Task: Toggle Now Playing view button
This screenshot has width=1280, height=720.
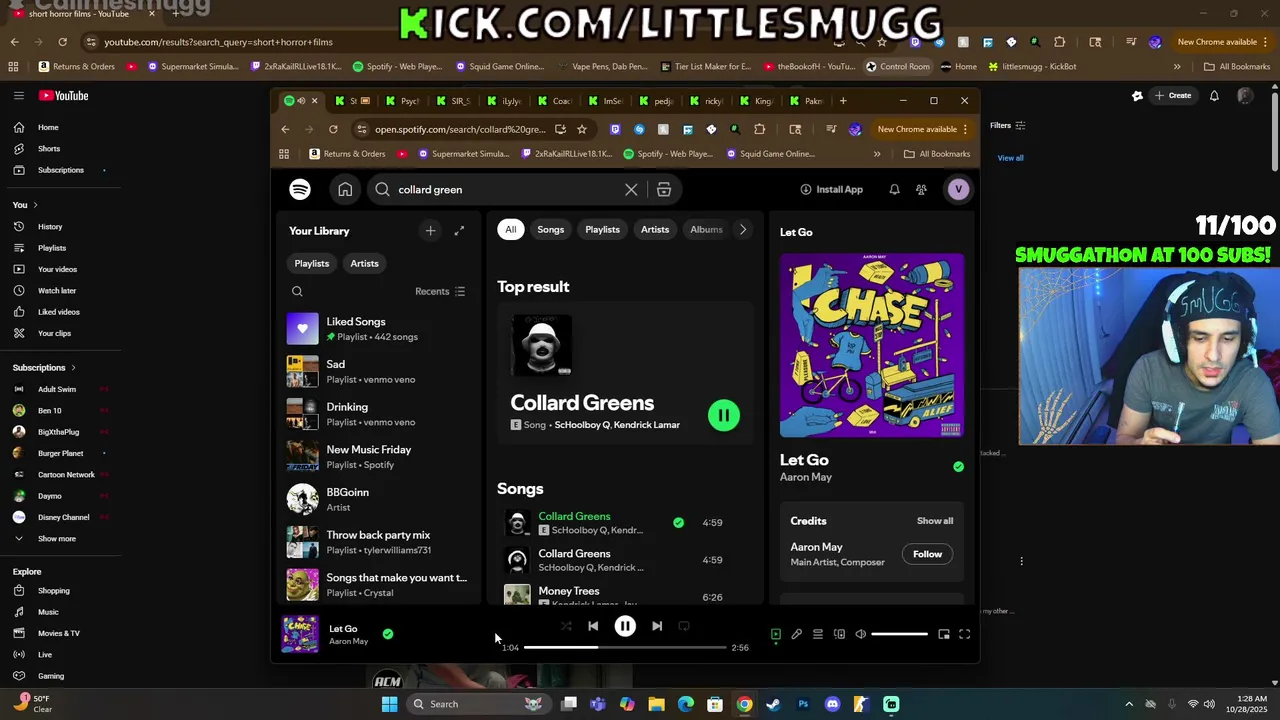Action: (x=776, y=634)
